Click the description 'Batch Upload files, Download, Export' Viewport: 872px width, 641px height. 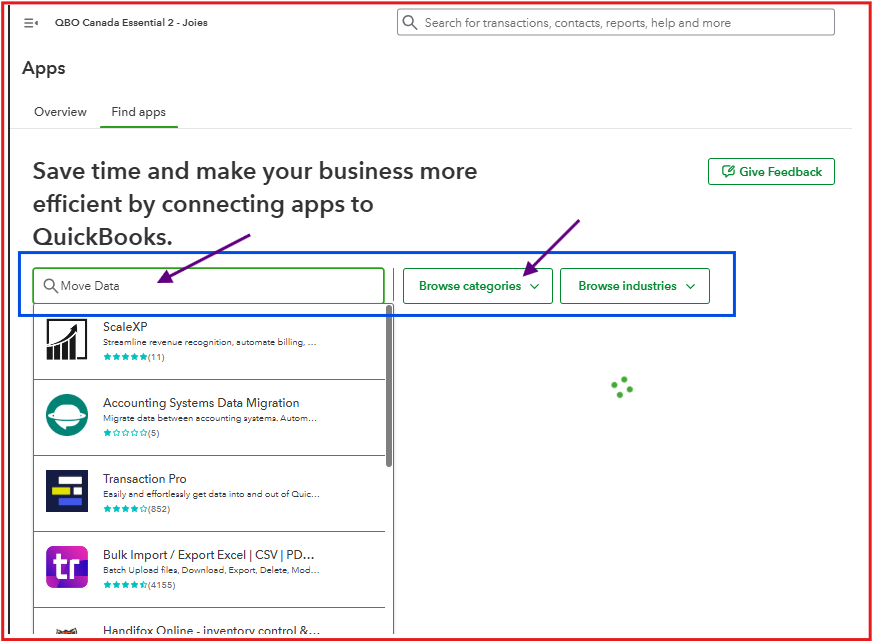point(211,570)
